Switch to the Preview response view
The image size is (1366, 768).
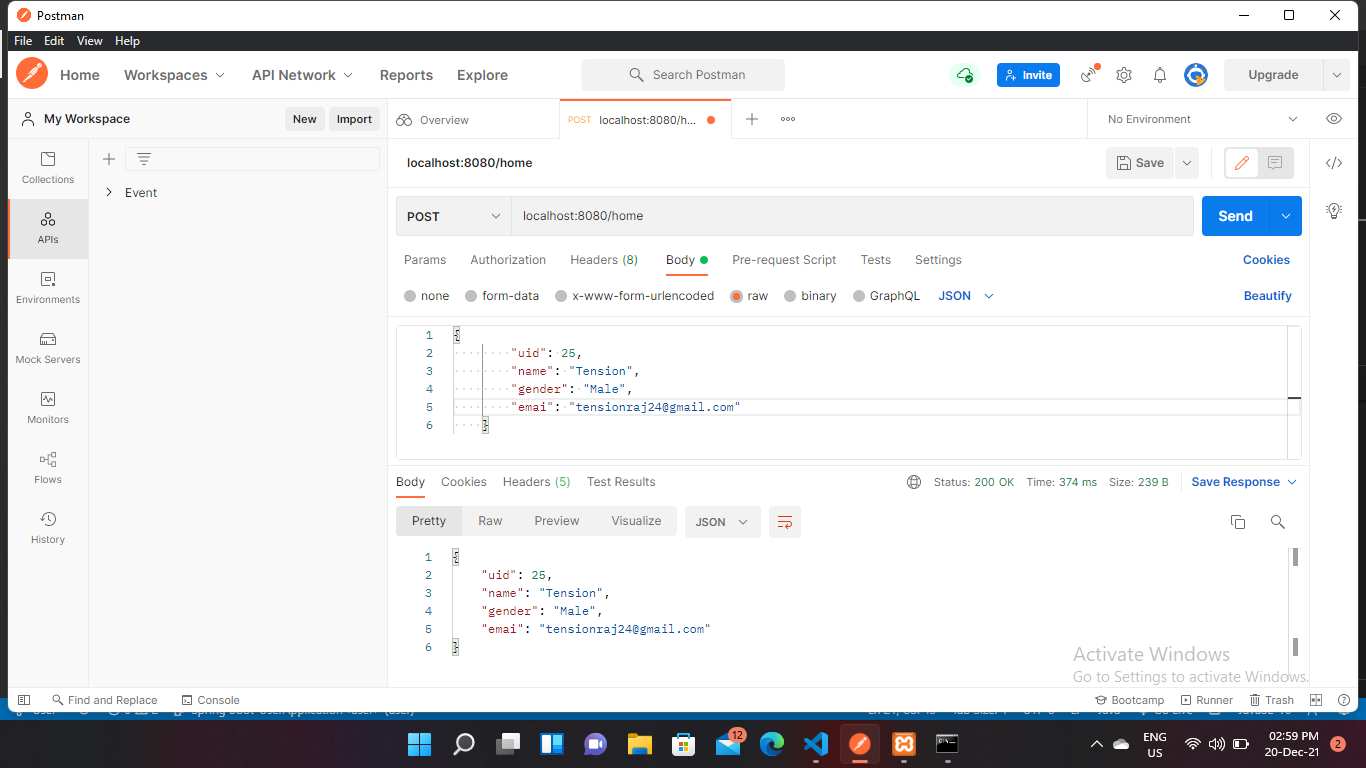pos(556,520)
